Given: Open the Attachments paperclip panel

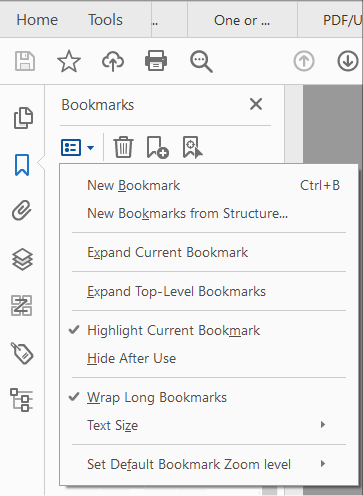Looking at the screenshot, I should coord(22,211).
